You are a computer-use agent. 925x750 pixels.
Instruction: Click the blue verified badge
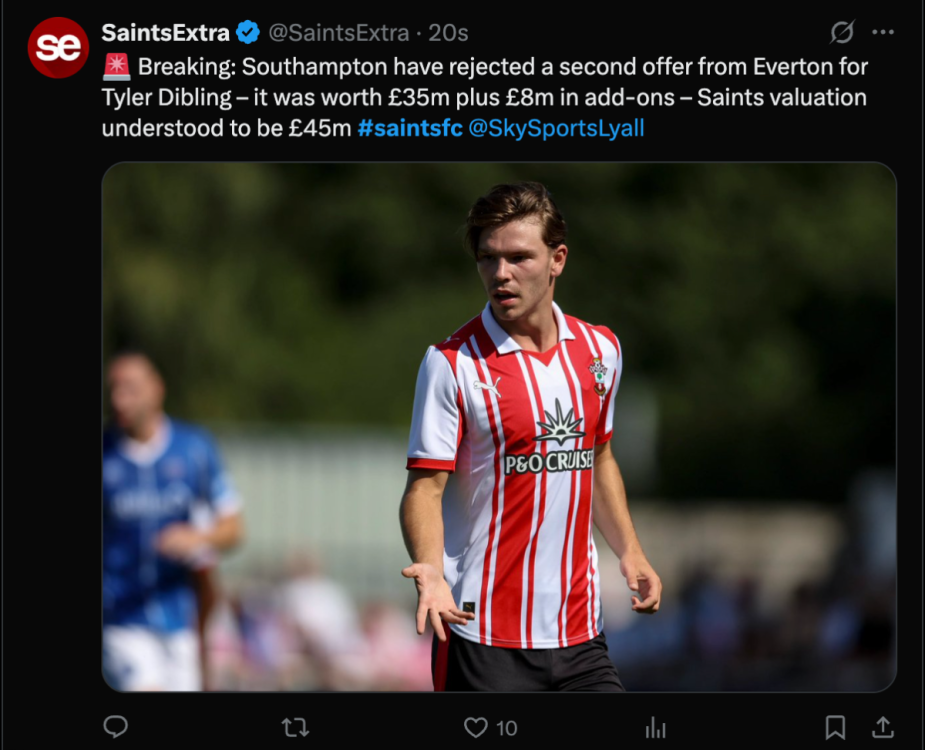coord(249,33)
